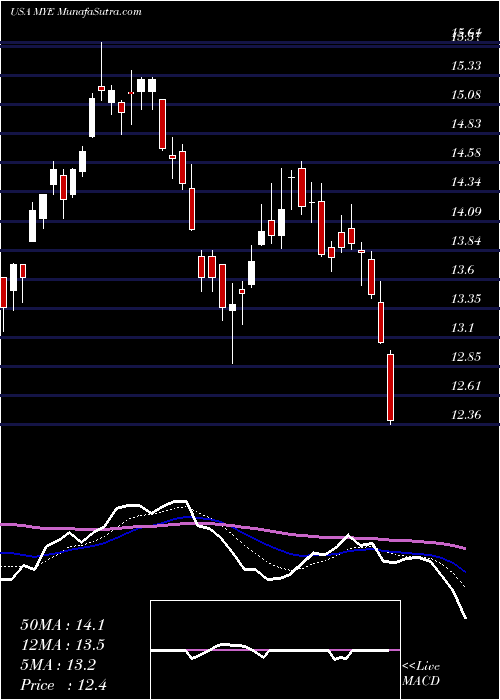Image resolution: width=500 pixels, height=700 pixels.
Task: Select the 13.84 price axis label
Action: 466,241
